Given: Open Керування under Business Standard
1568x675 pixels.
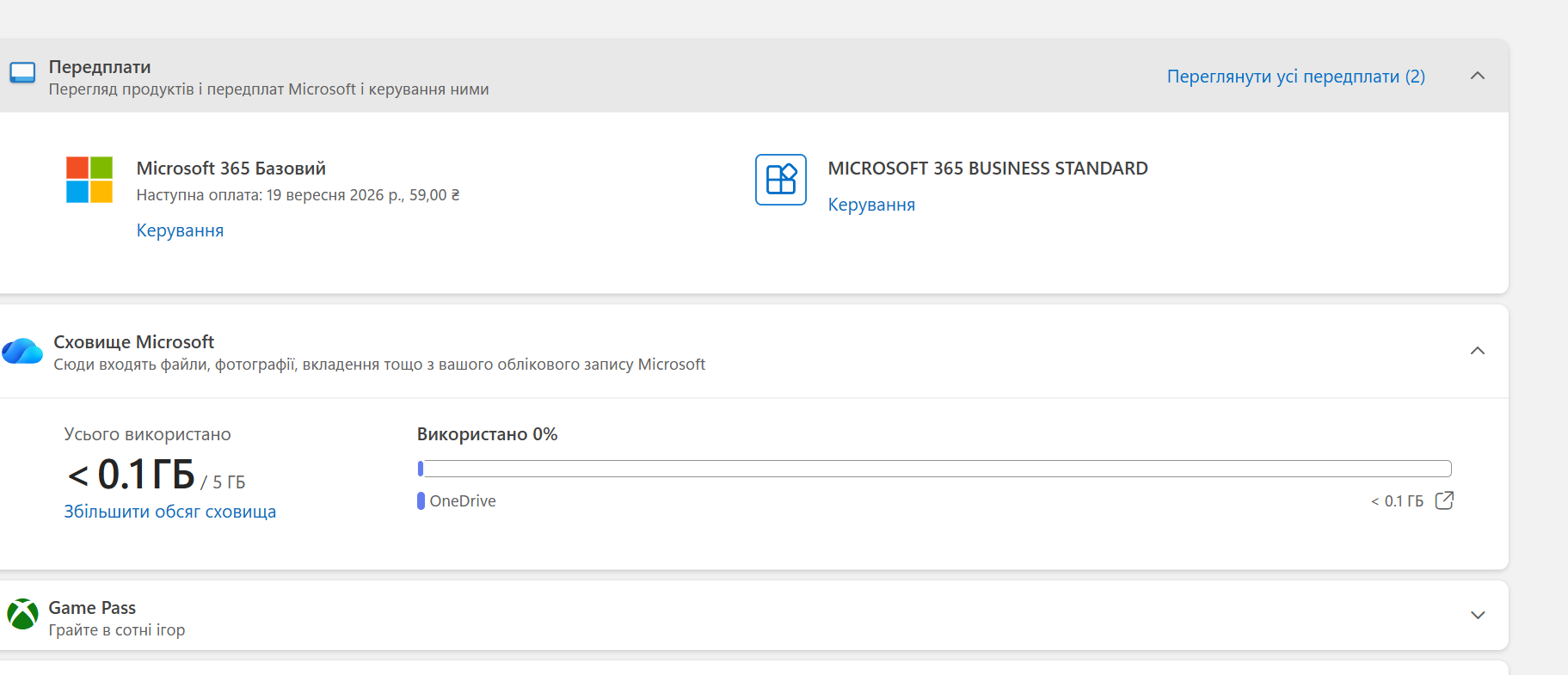Looking at the screenshot, I should tap(871, 205).
